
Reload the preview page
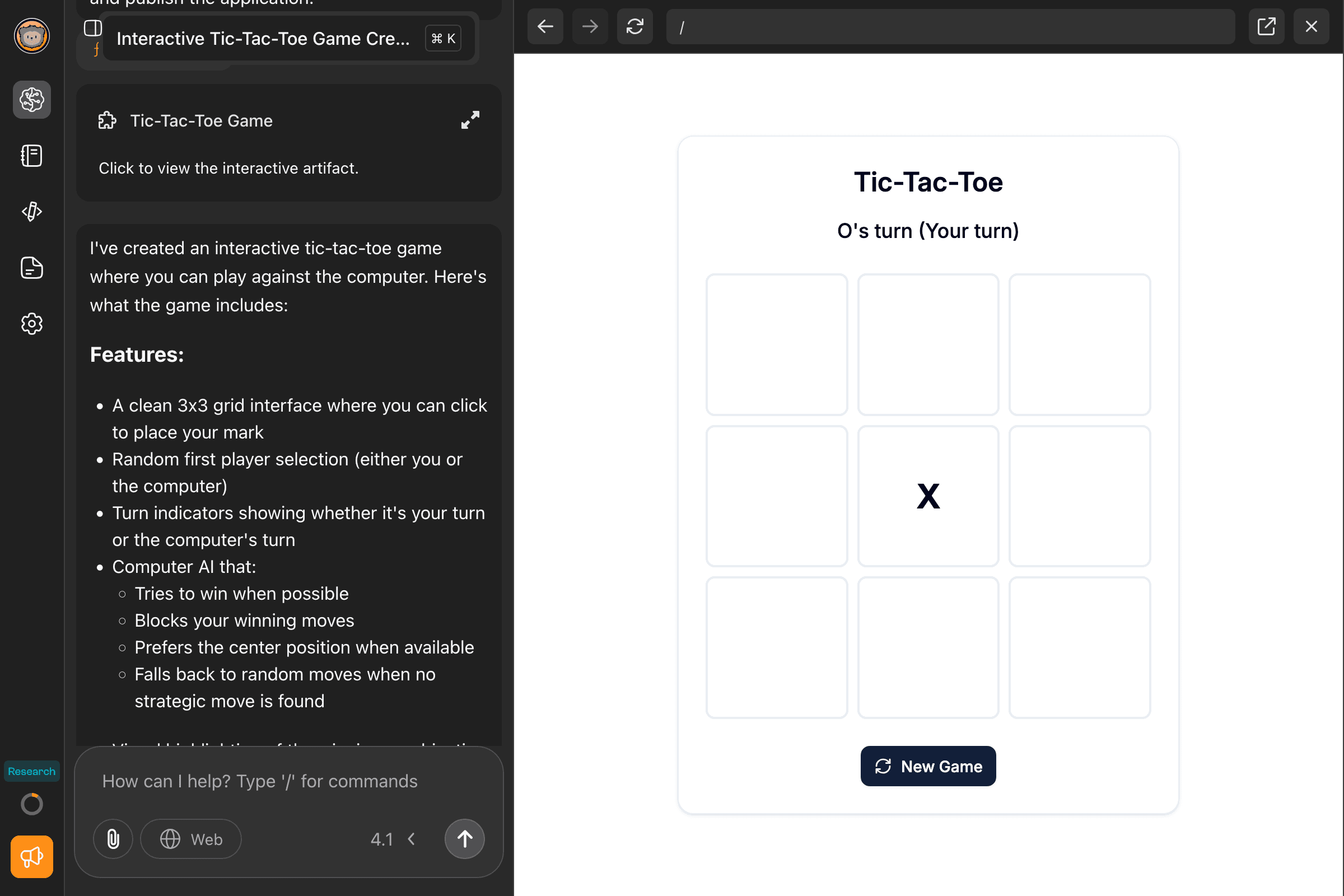(635, 26)
